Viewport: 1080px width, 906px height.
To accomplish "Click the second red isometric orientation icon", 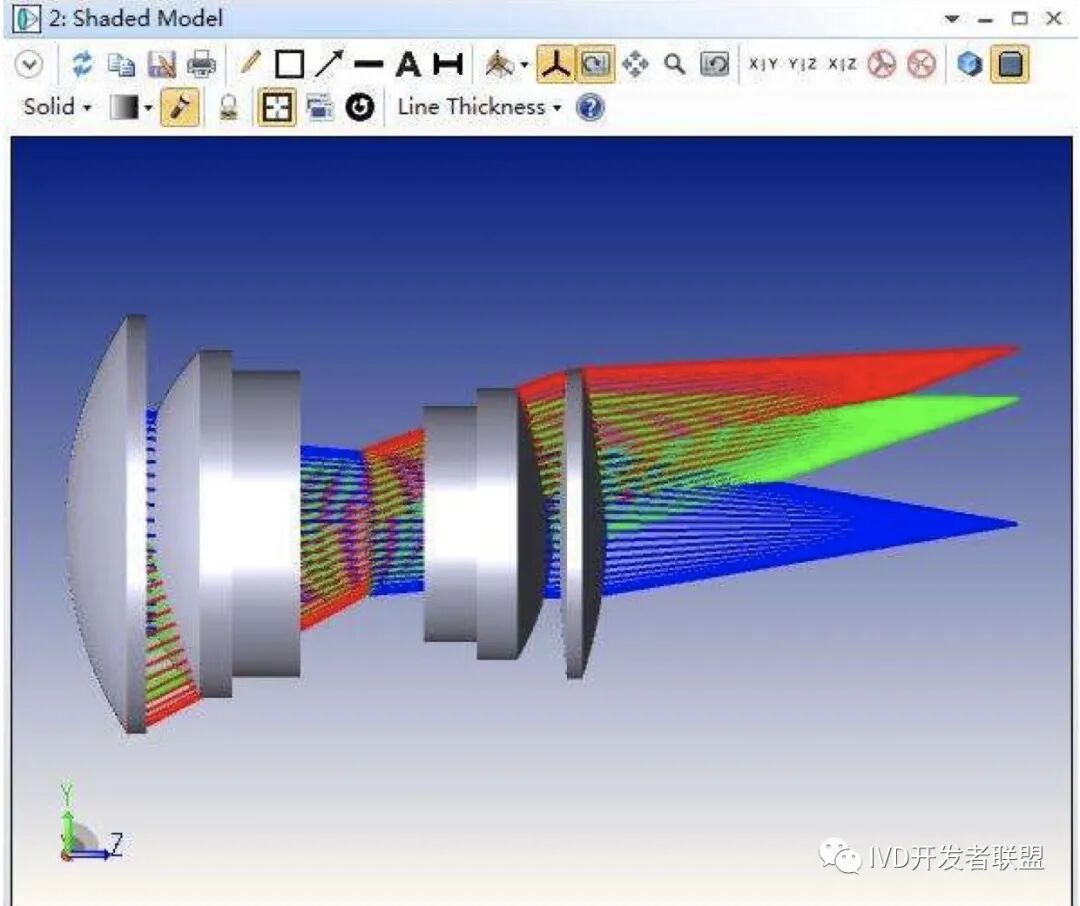I will click(922, 65).
